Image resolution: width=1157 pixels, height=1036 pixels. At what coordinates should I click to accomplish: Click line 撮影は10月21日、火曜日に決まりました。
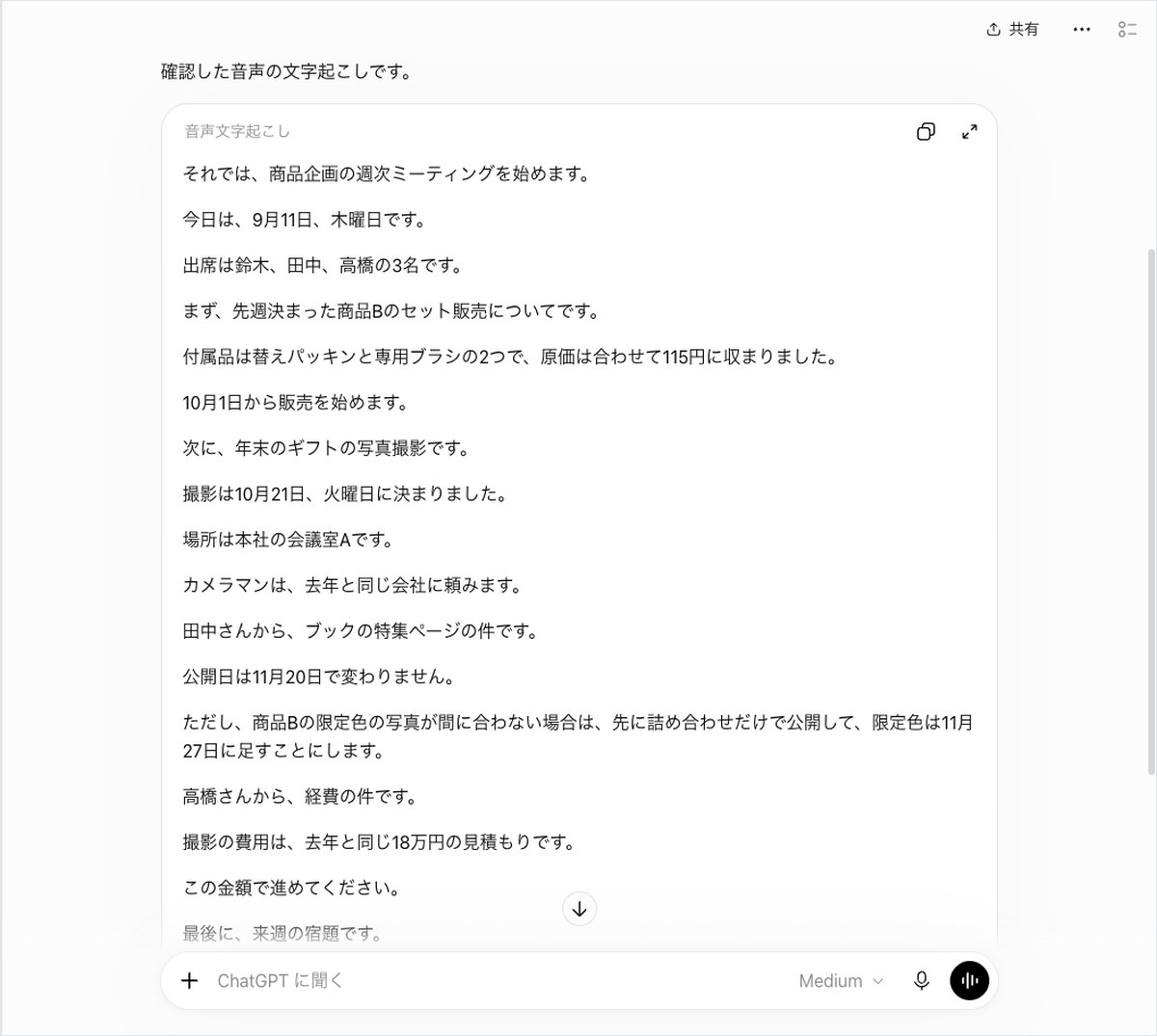tap(345, 494)
